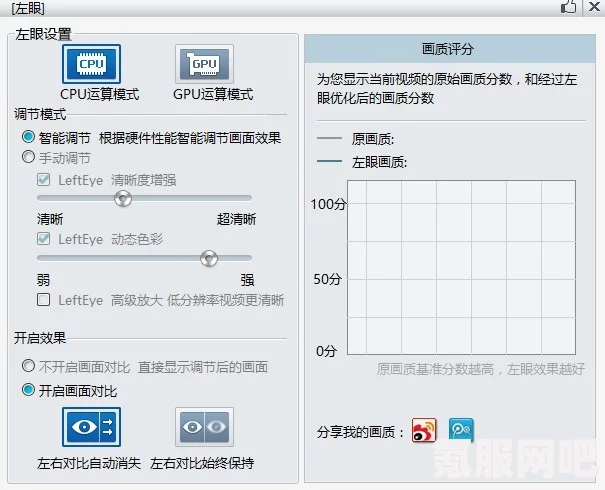
Task: Select the GPU运算模式 icon
Action: 204,64
